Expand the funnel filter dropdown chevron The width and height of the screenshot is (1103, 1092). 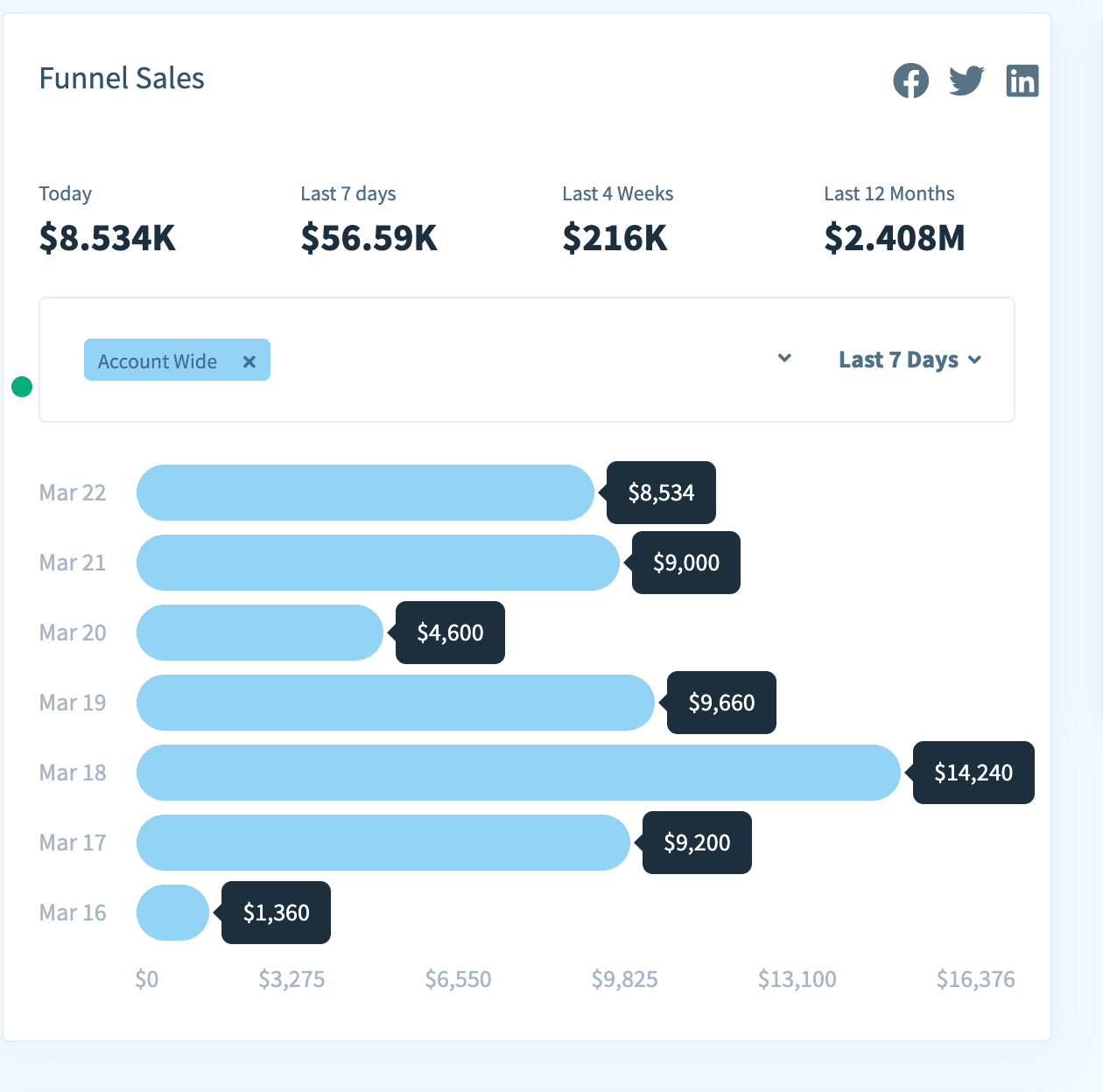pyautogui.click(x=784, y=359)
